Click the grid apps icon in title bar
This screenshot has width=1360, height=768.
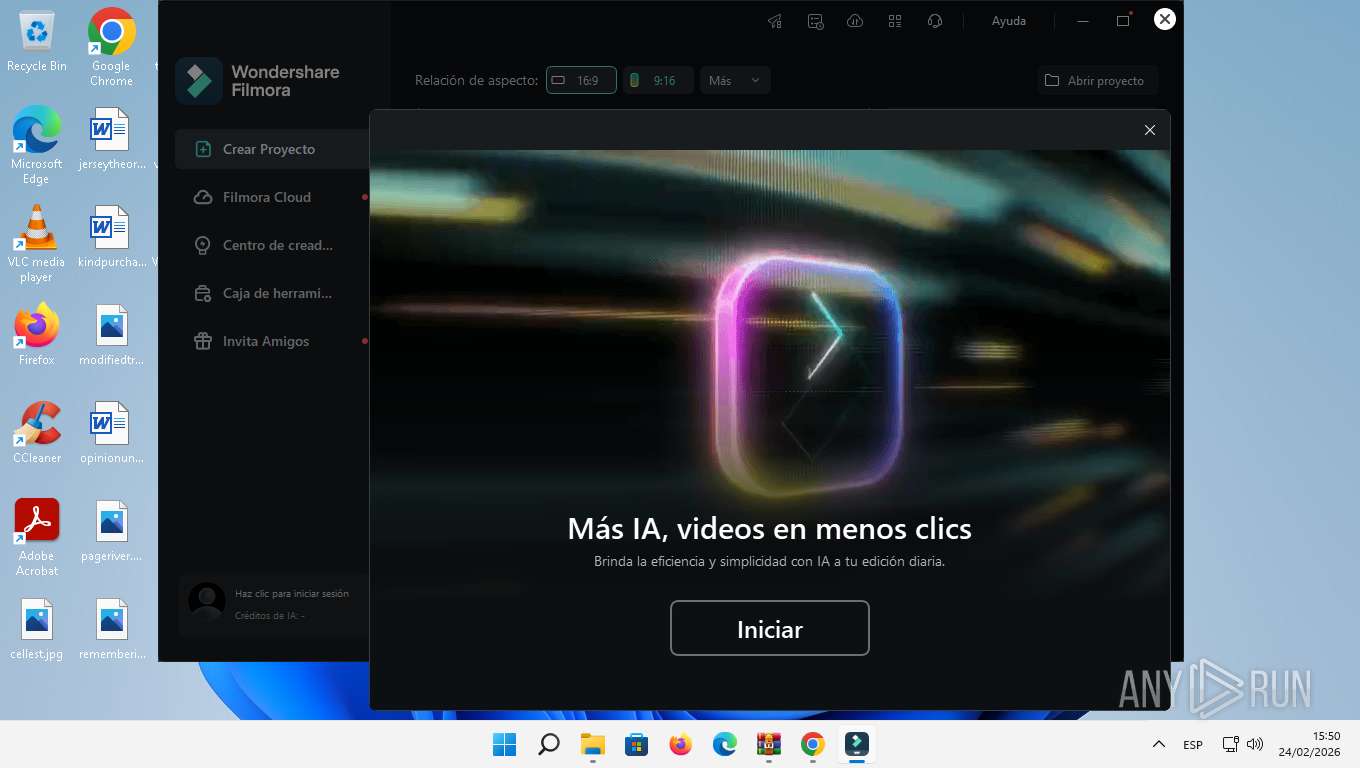(x=895, y=21)
